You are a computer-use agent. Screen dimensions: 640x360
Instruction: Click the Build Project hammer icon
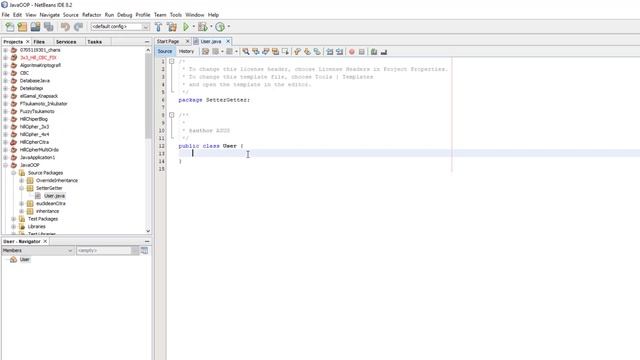(x=158, y=27)
